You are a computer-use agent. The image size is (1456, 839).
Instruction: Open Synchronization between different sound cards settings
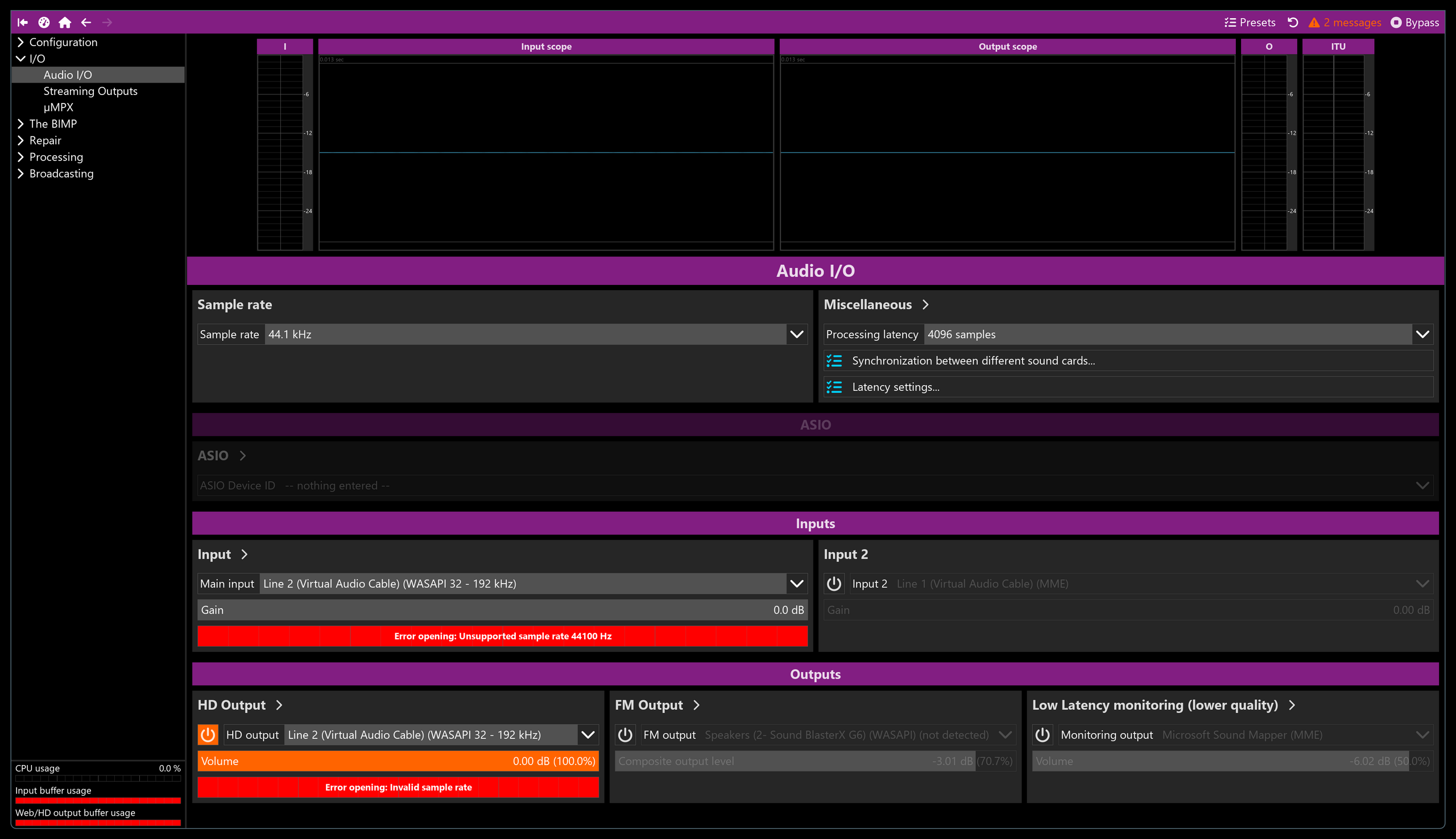click(1128, 361)
